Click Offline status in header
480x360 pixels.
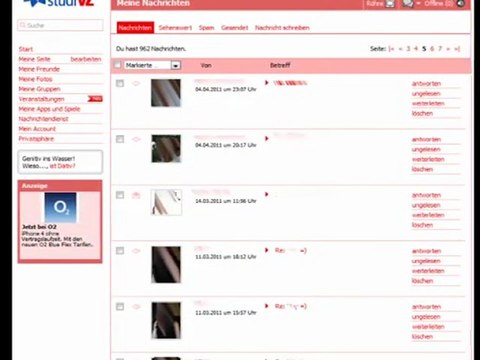coord(438,3)
